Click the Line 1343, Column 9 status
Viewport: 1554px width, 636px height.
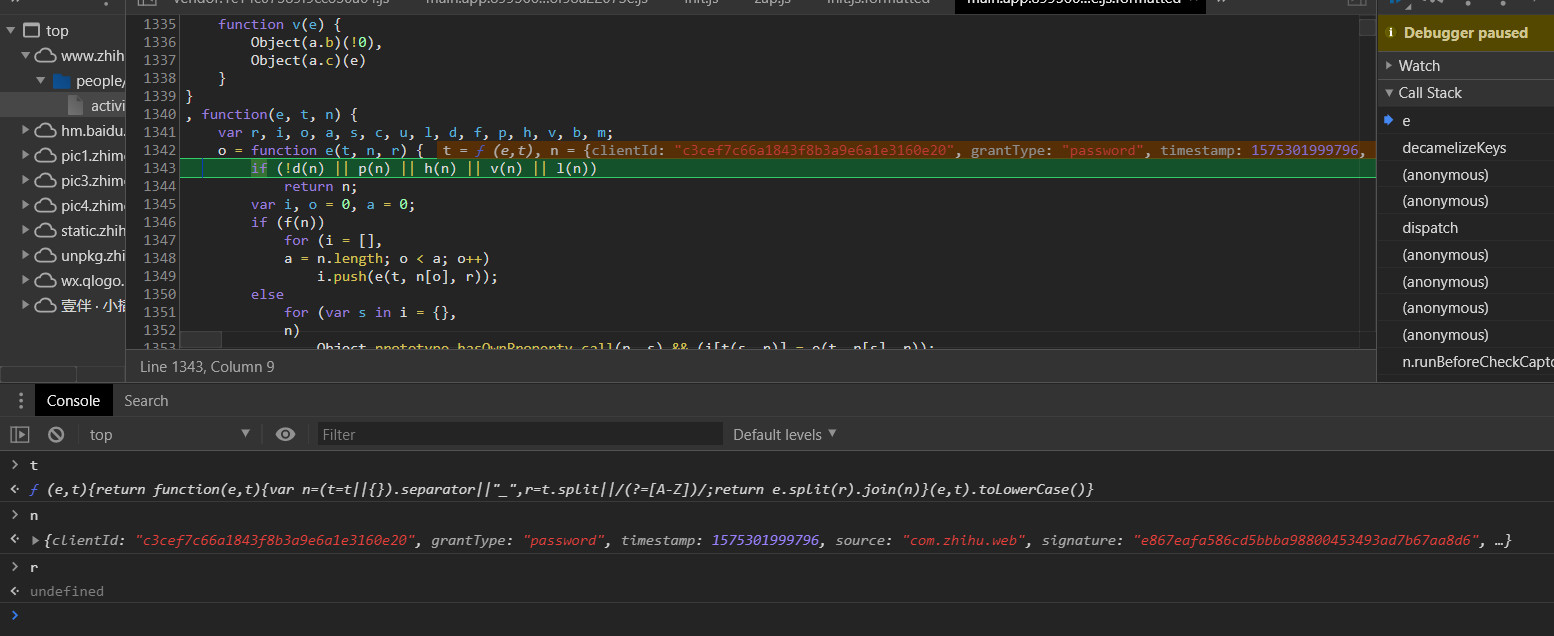(207, 367)
